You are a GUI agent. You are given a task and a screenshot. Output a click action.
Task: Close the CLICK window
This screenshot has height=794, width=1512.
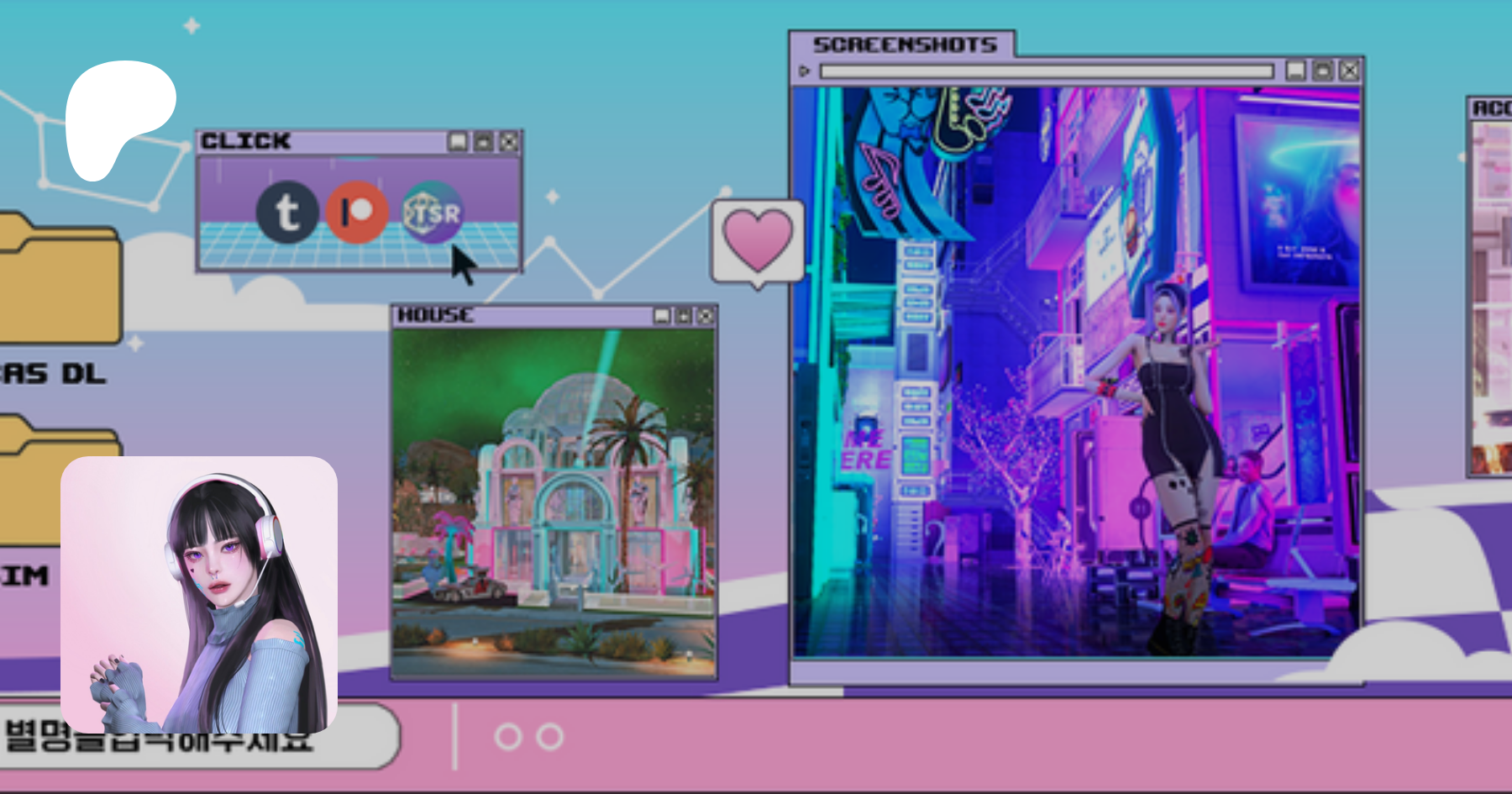[509, 142]
